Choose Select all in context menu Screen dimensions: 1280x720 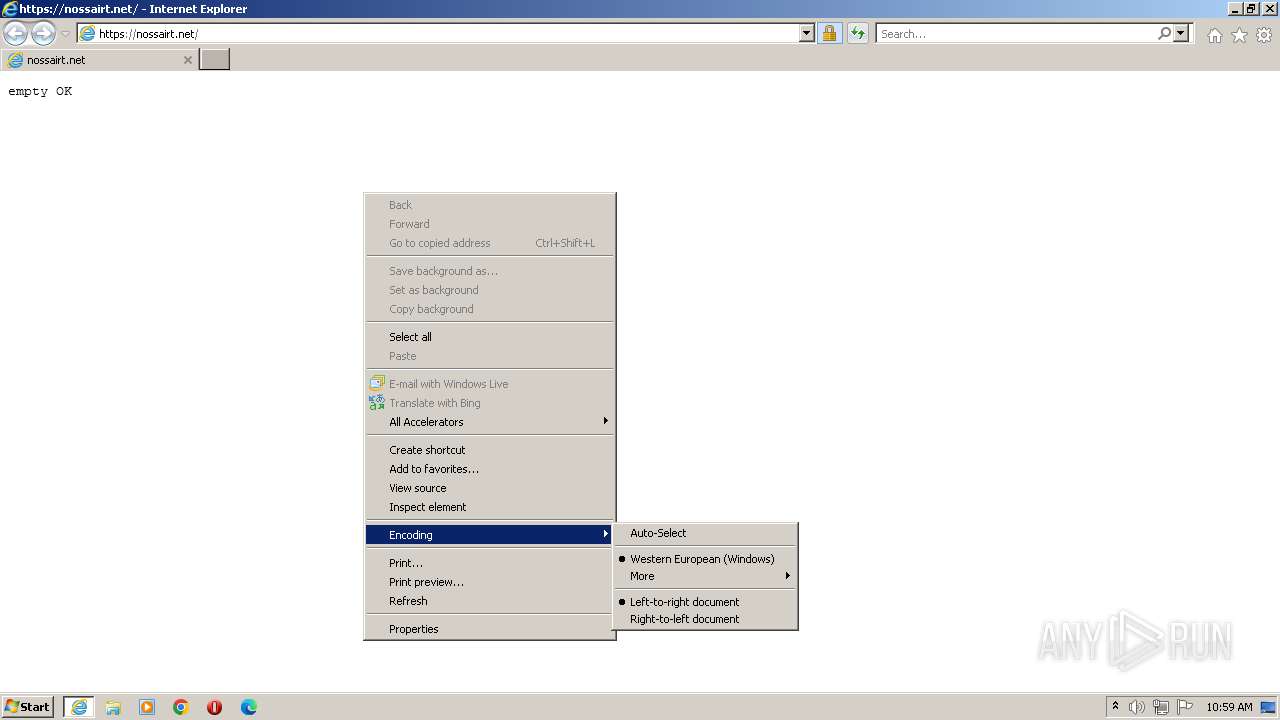tap(490, 337)
